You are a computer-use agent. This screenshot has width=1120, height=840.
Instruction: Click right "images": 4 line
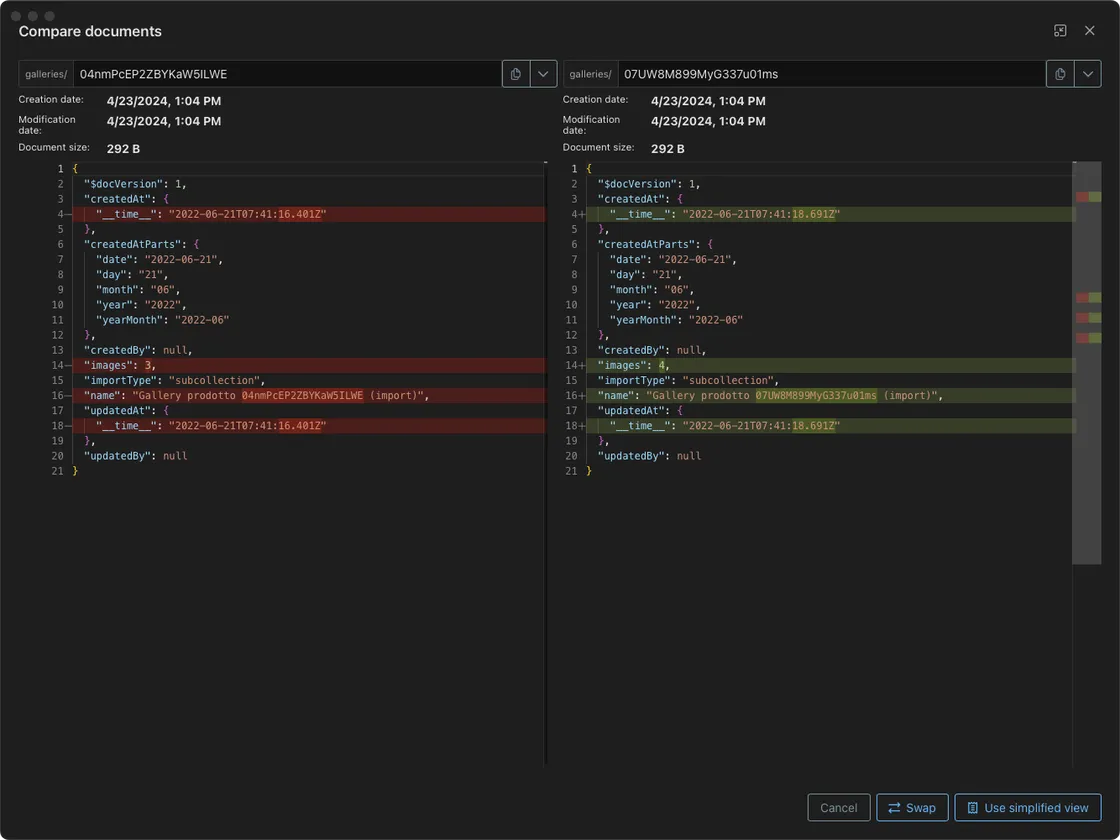pos(830,366)
